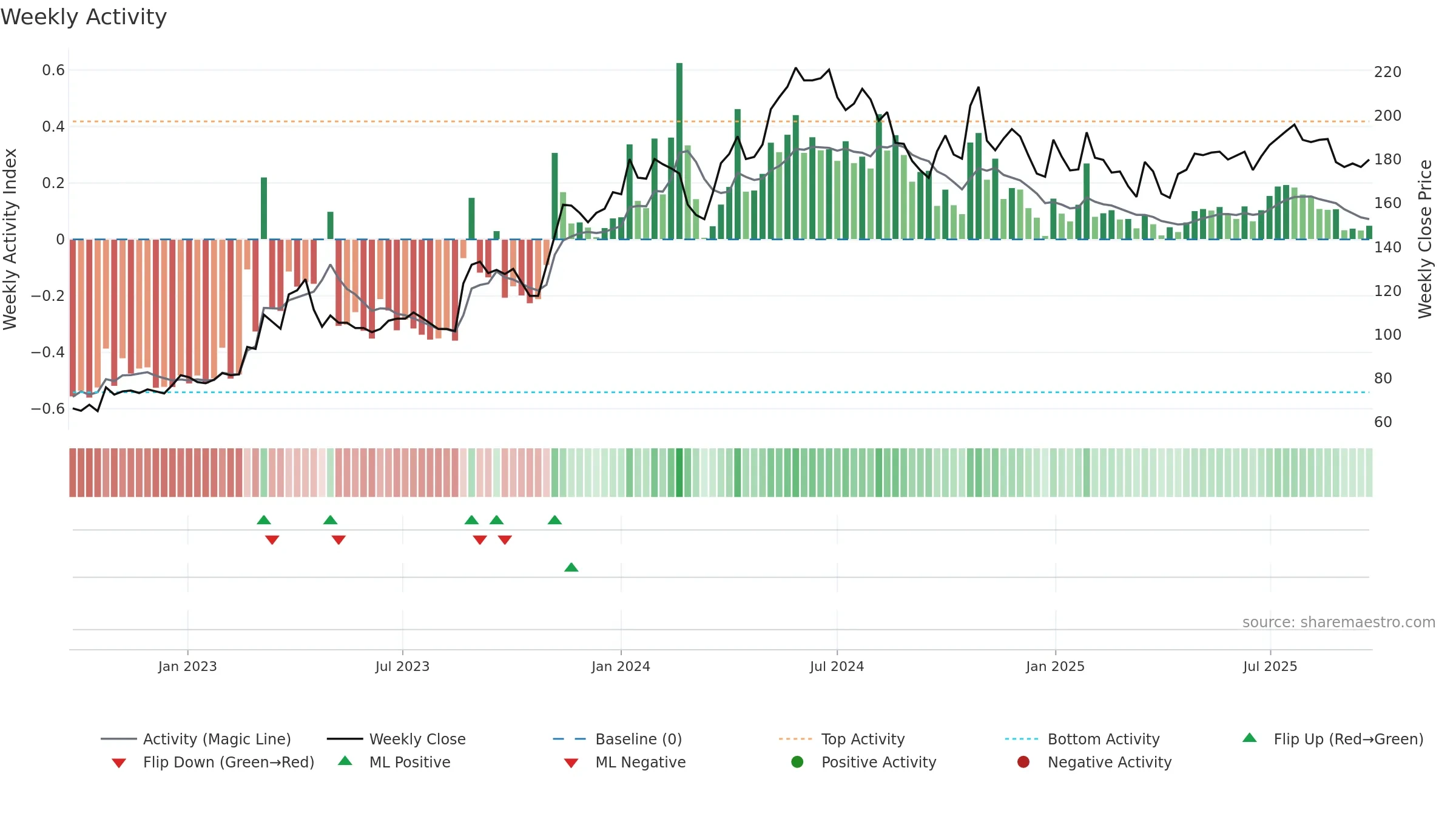Click the dark red Negative Activity circle icon

pyautogui.click(x=1023, y=762)
